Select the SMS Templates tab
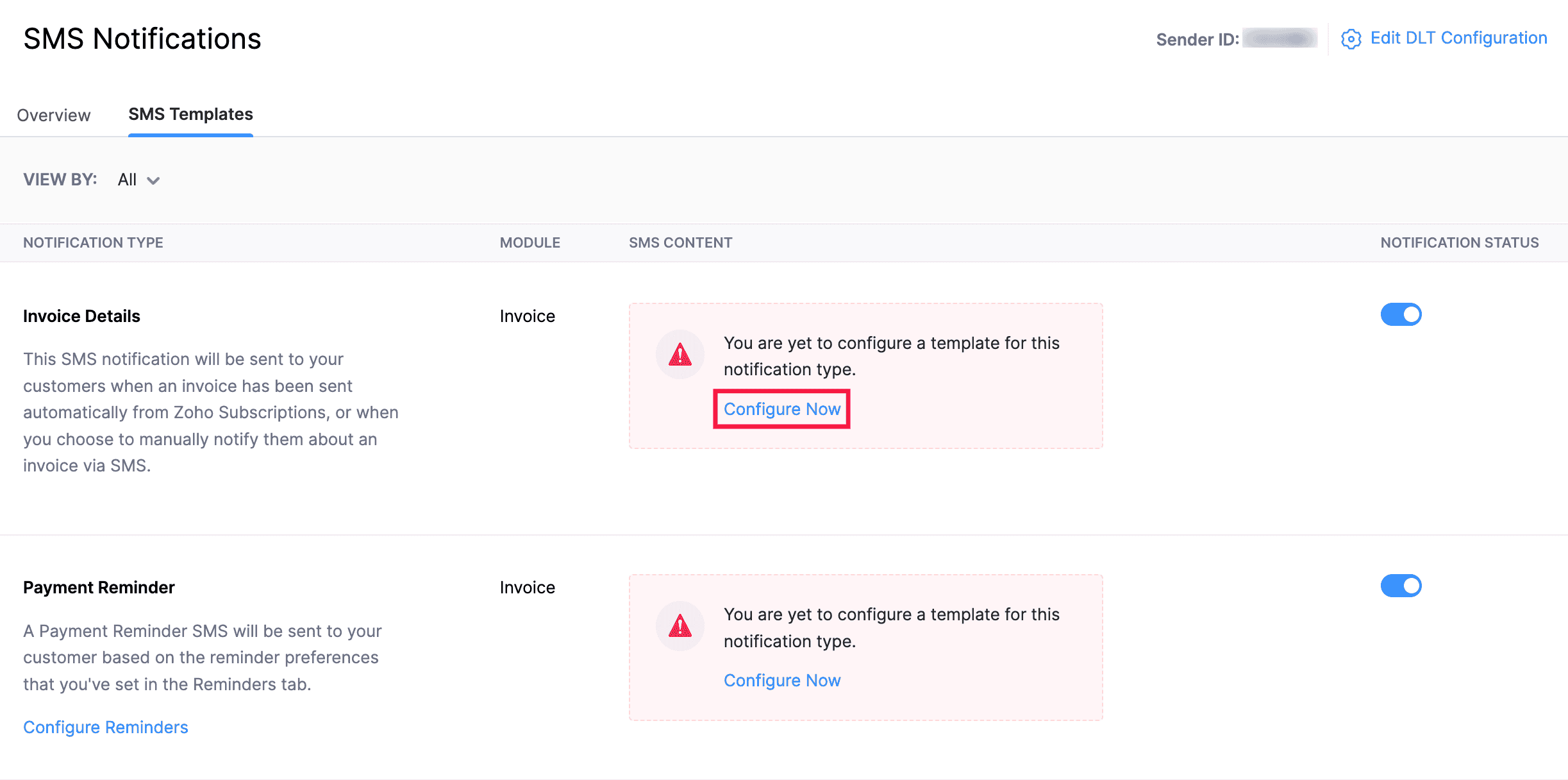1568x780 pixels. 190,114
